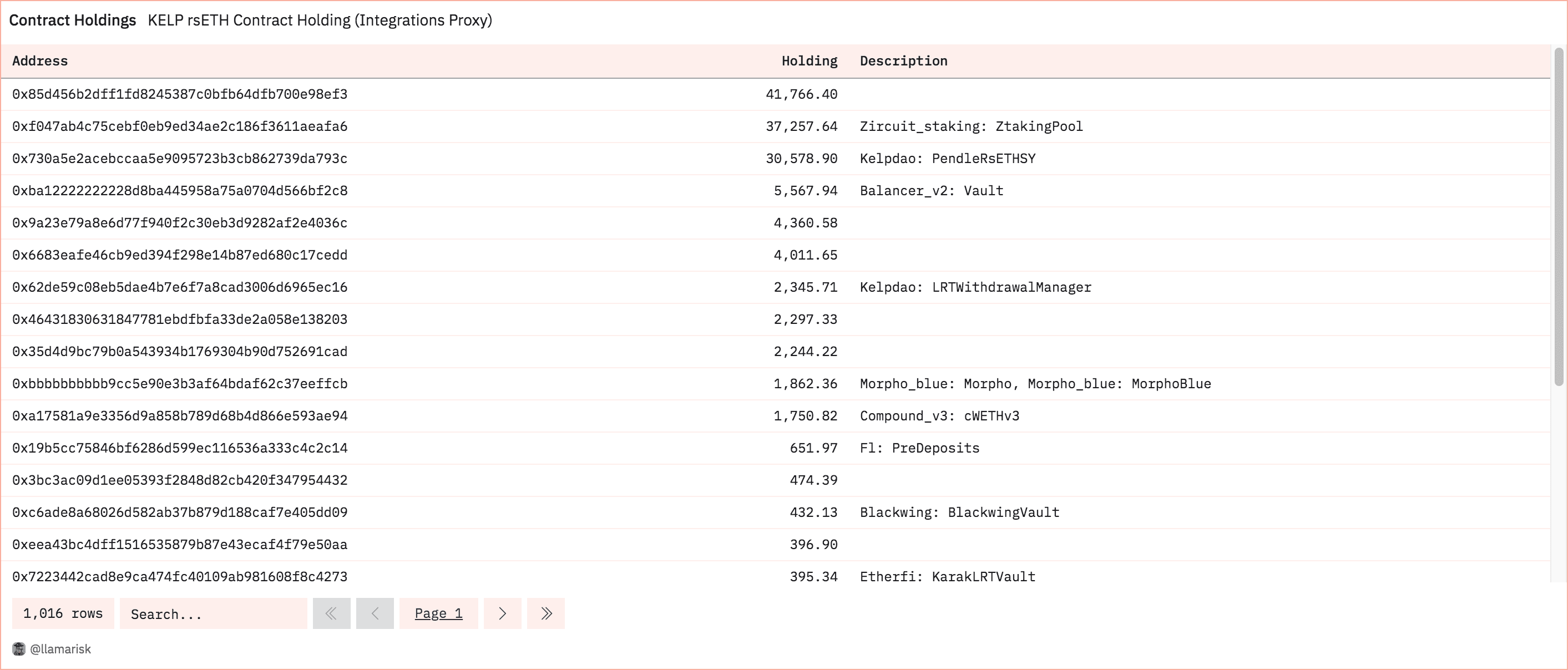Select the Balancer_v2: Vault description cell
Image resolution: width=1568 pixels, height=670 pixels.
pyautogui.click(x=931, y=191)
